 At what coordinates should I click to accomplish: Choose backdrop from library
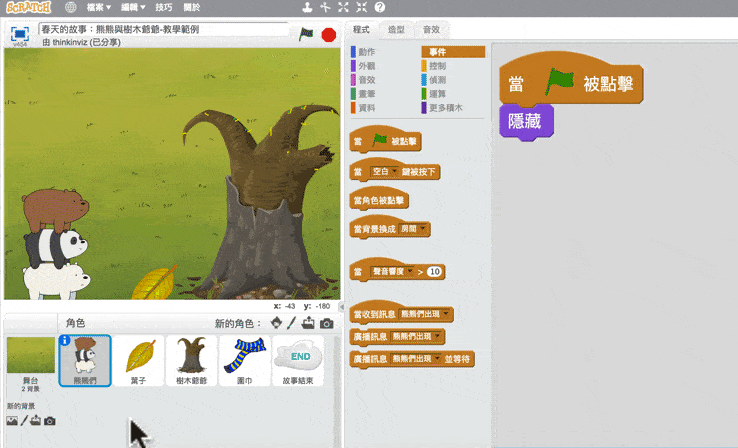tap(12, 421)
